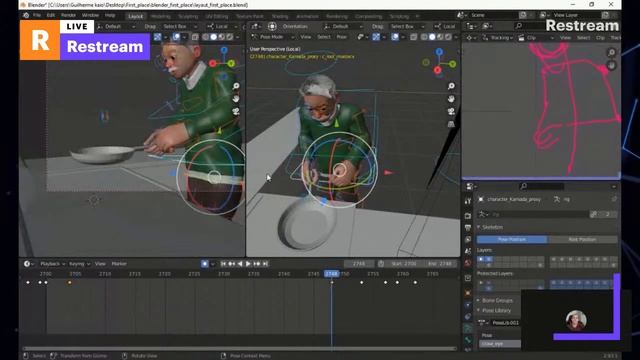Open the Render properties tab
This screenshot has height=360, width=640.
[x=468, y=216]
